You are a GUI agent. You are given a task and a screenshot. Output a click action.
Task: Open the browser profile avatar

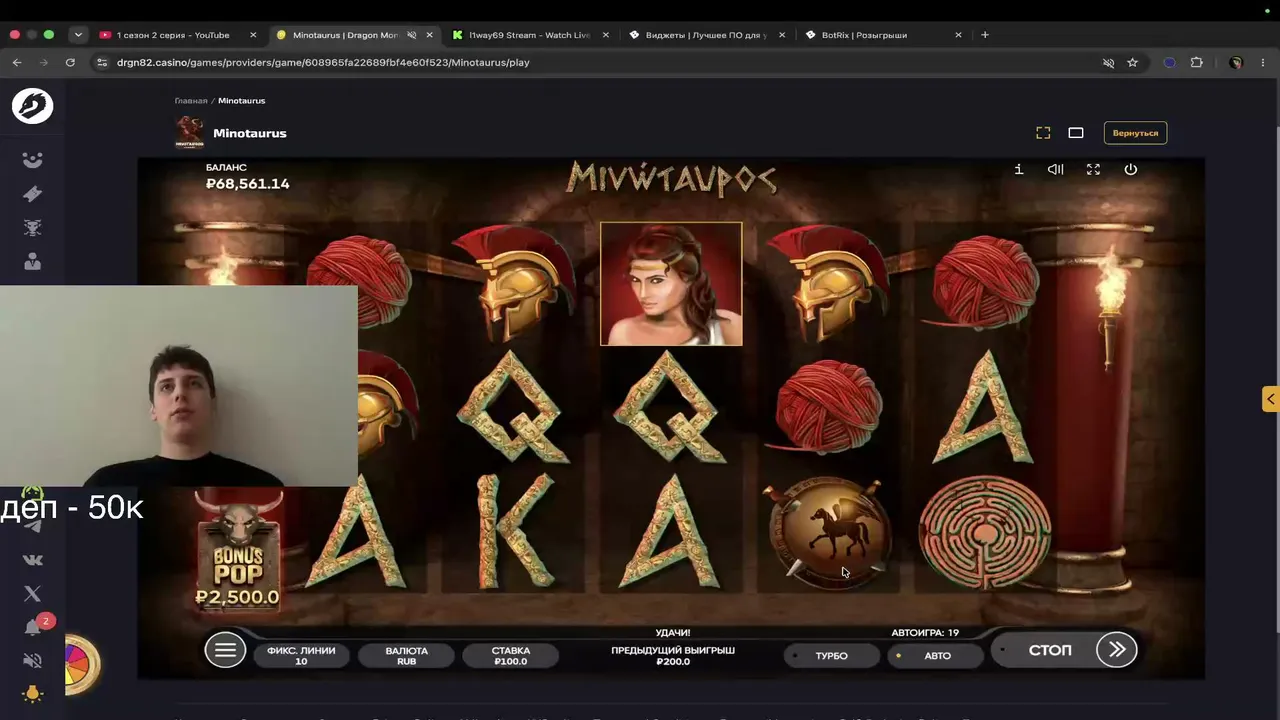coord(1236,62)
